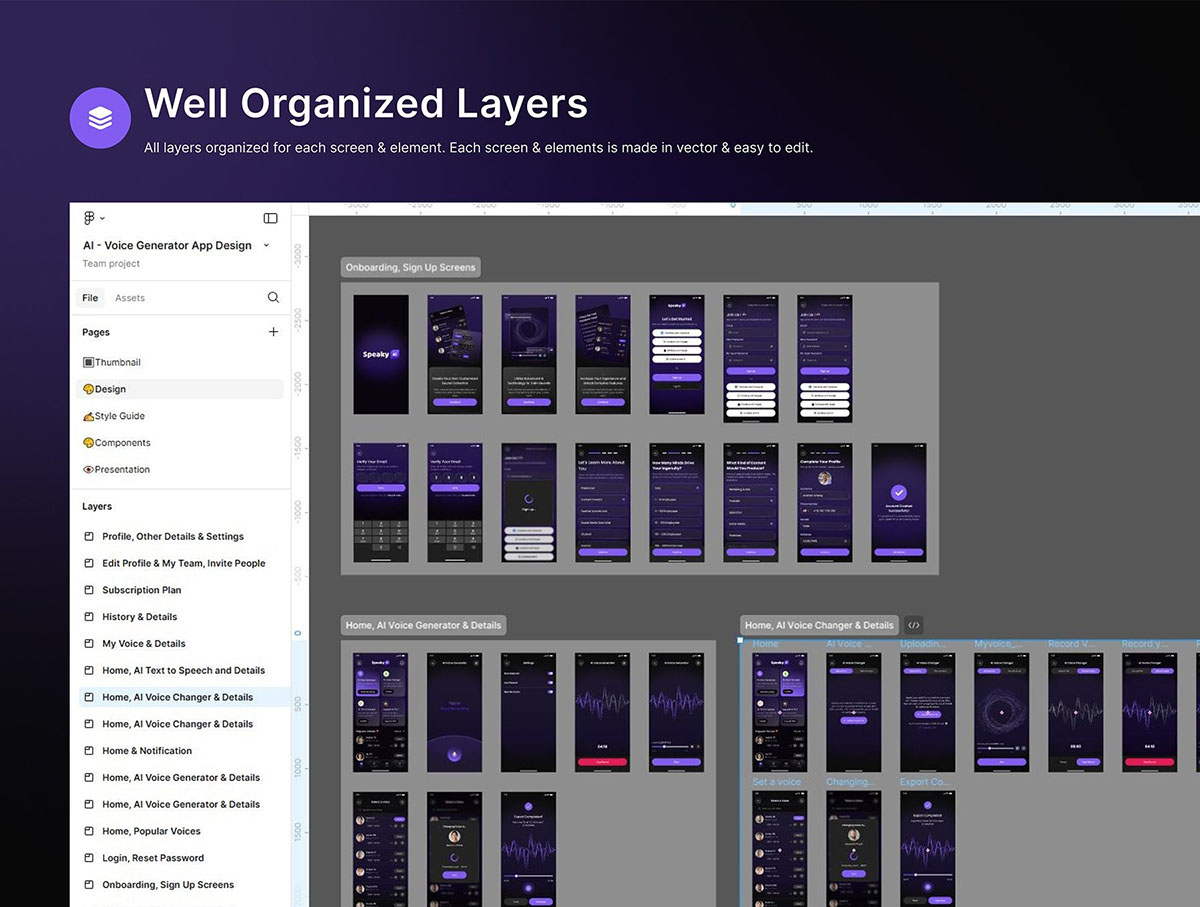
Task: Open the Figma main menu logo
Action: coord(89,218)
